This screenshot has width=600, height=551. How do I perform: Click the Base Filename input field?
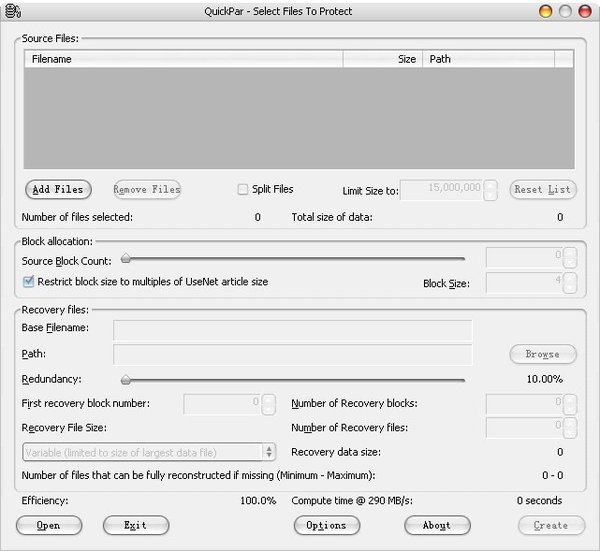pos(293,330)
